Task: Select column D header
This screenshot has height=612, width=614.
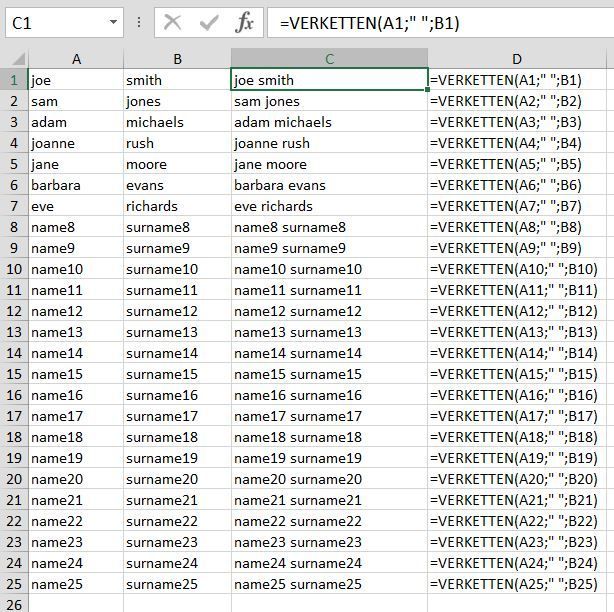Action: point(516,59)
